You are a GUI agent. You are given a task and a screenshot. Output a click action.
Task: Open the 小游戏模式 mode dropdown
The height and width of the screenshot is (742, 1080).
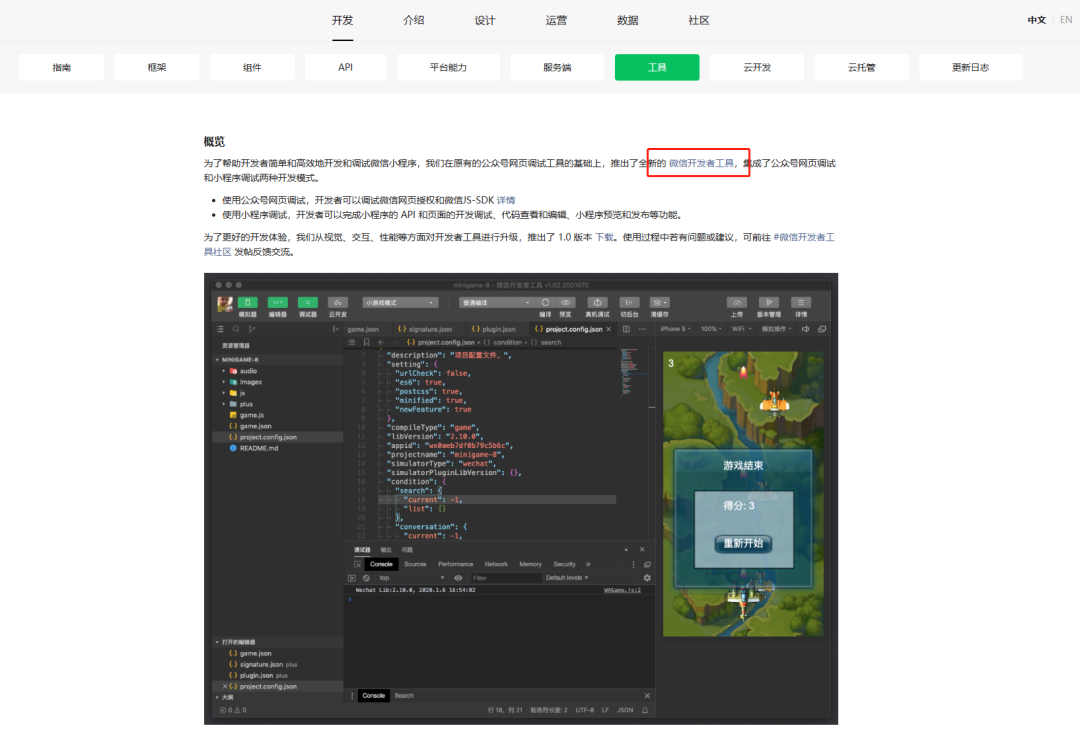pos(399,300)
